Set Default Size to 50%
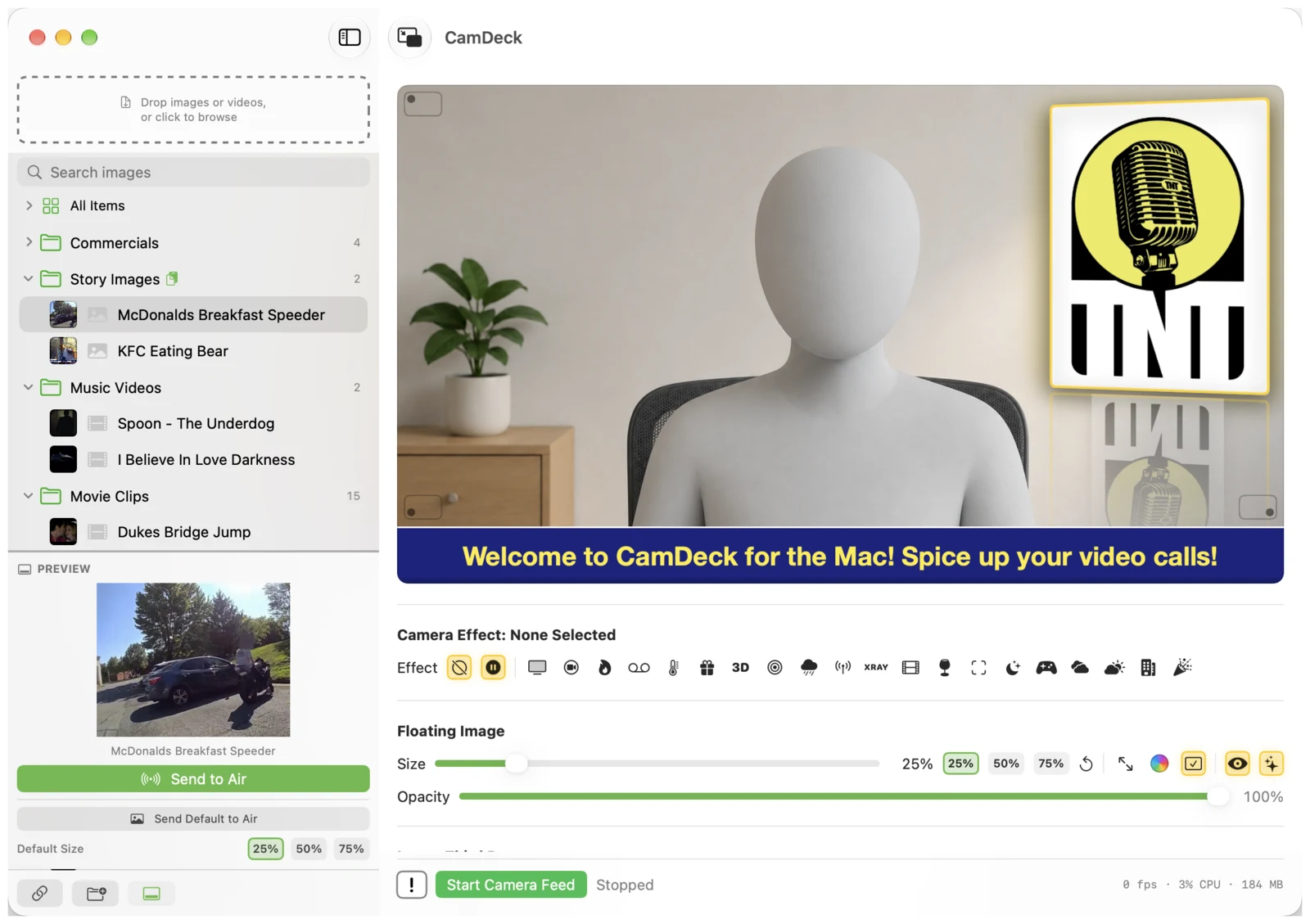The image size is (1310, 924). [x=309, y=849]
